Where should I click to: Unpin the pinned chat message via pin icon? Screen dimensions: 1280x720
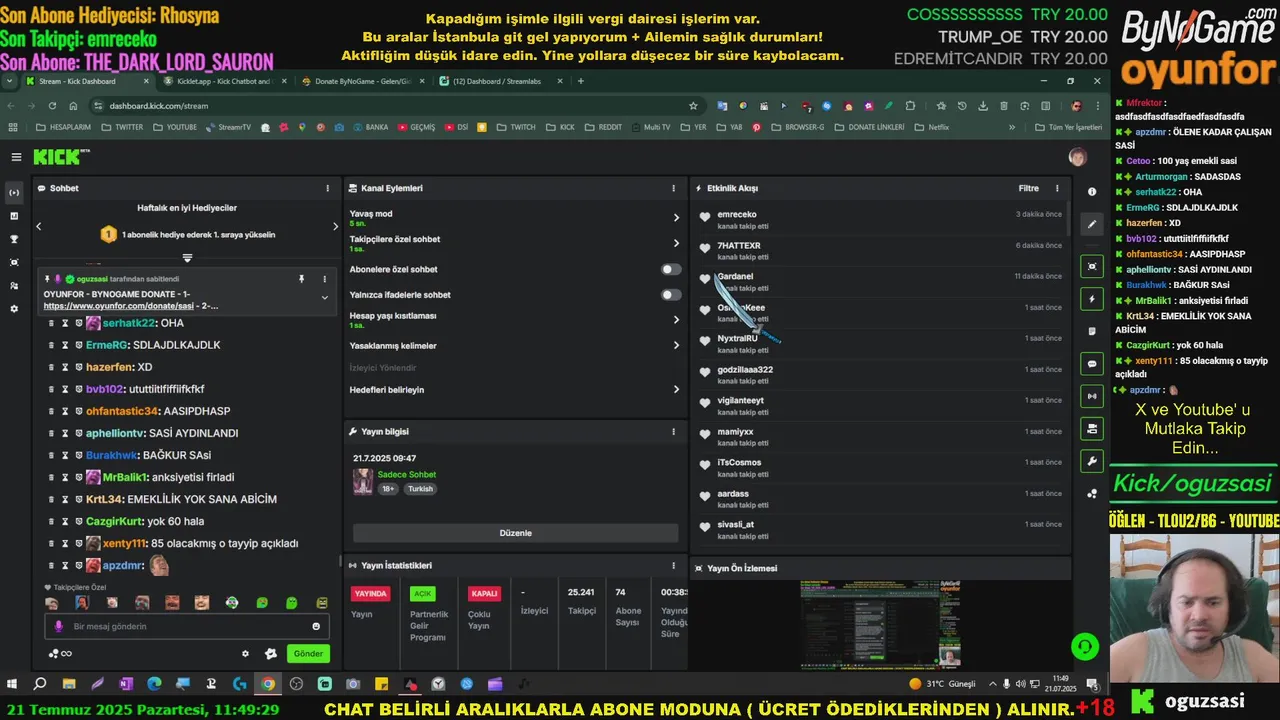click(301, 279)
